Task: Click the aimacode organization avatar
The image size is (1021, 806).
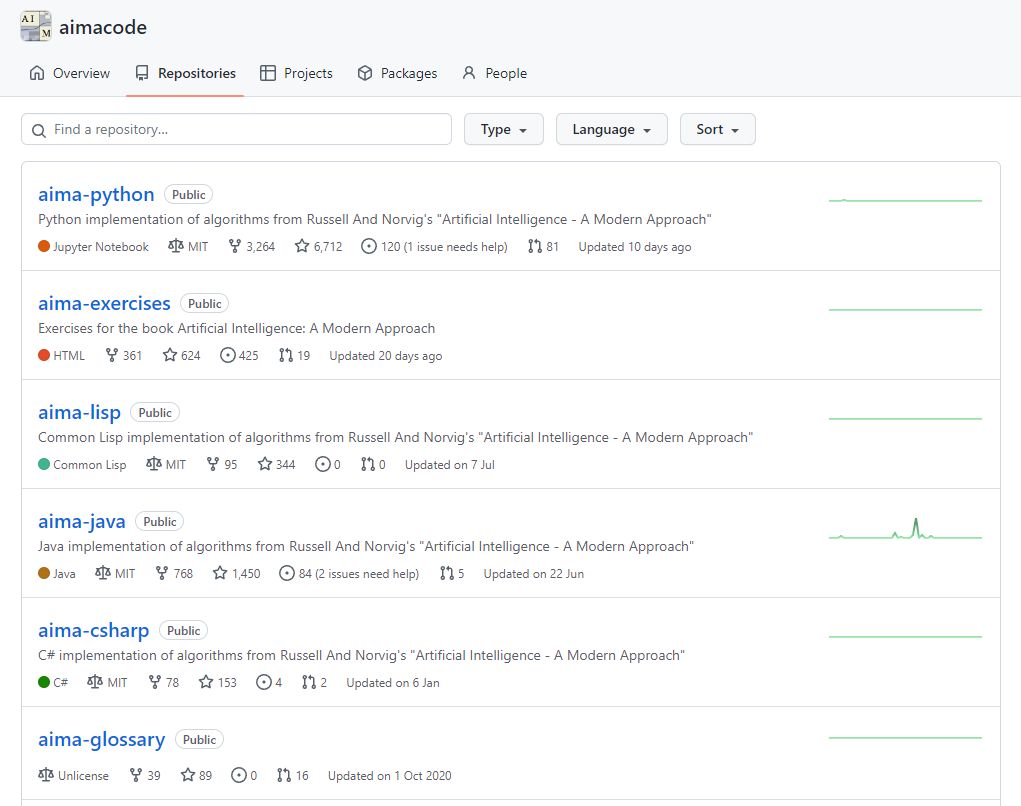Action: tap(36, 26)
